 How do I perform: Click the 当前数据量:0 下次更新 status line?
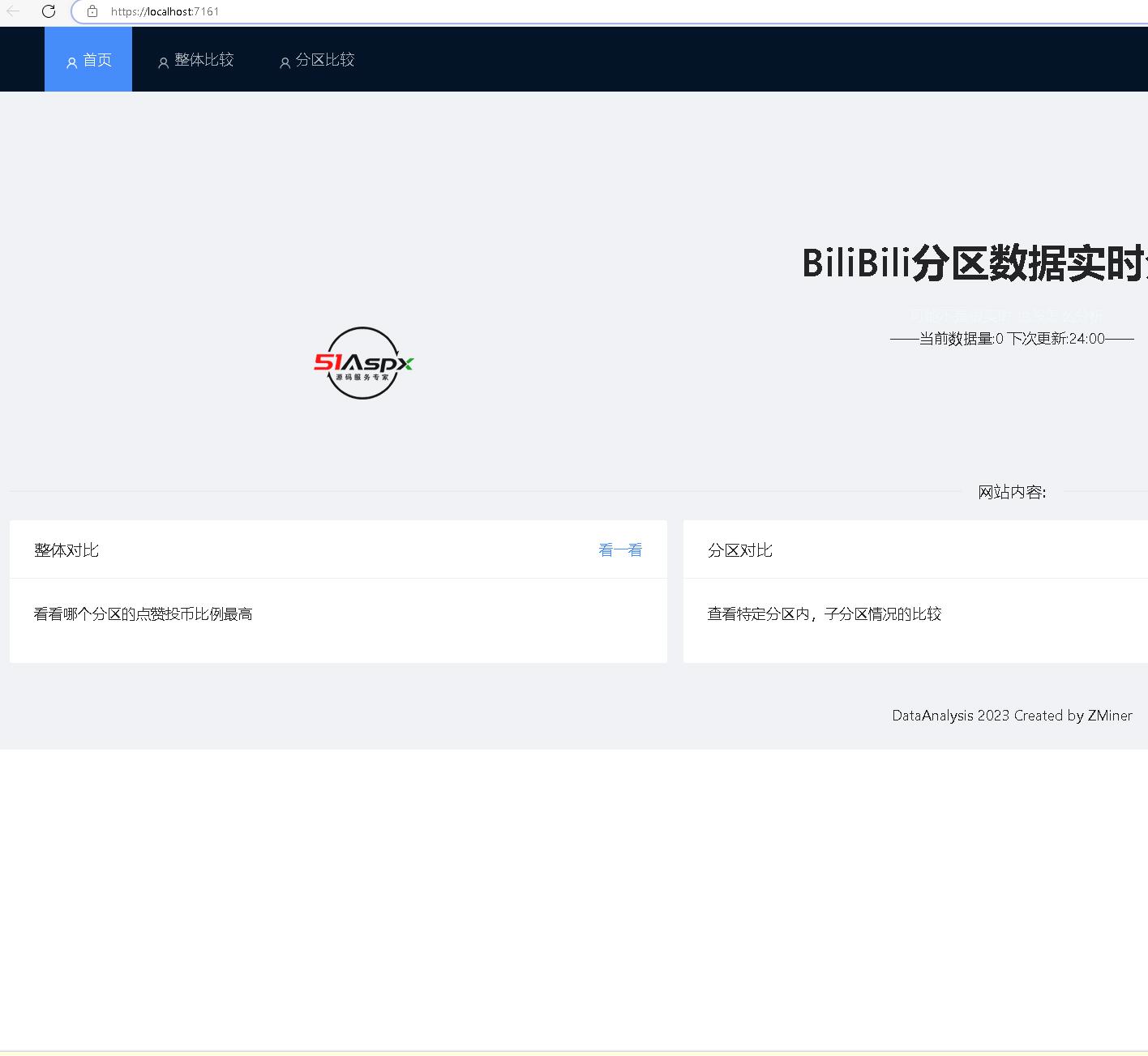pos(1012,339)
